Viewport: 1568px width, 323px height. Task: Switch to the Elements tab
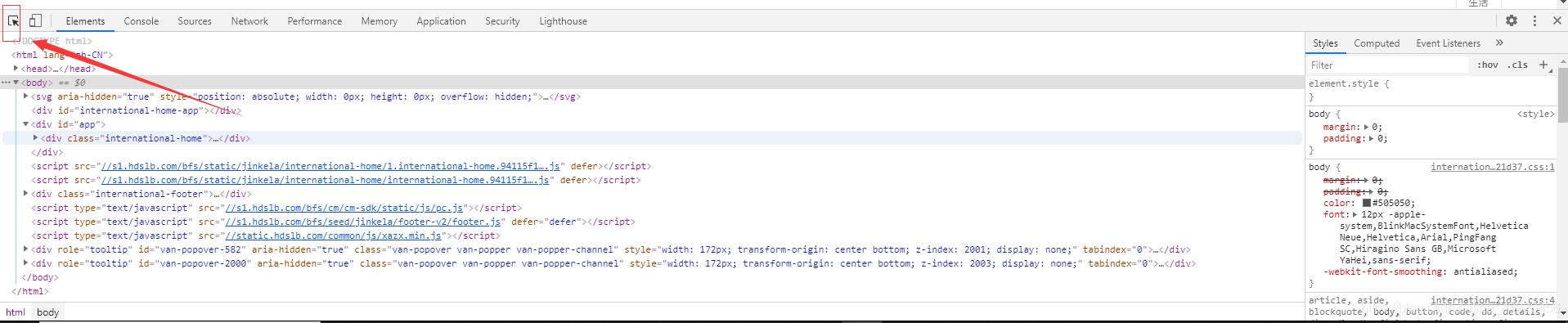click(x=85, y=21)
